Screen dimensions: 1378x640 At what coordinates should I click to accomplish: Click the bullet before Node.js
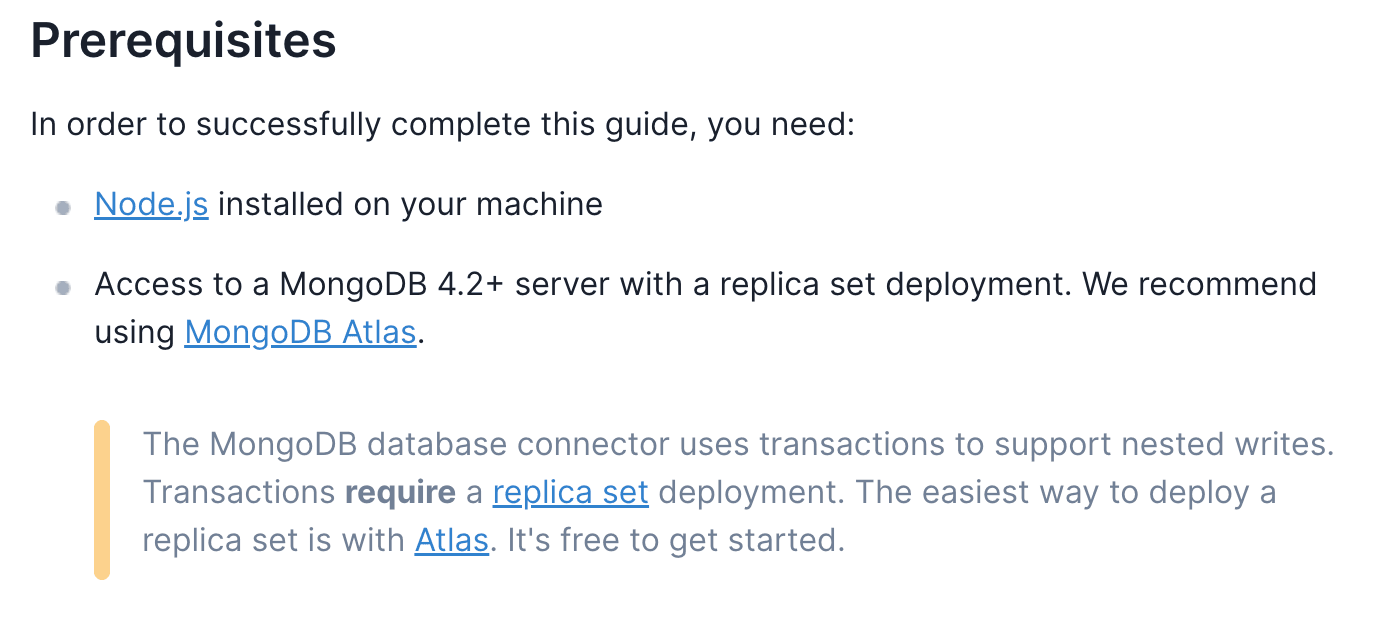(63, 208)
